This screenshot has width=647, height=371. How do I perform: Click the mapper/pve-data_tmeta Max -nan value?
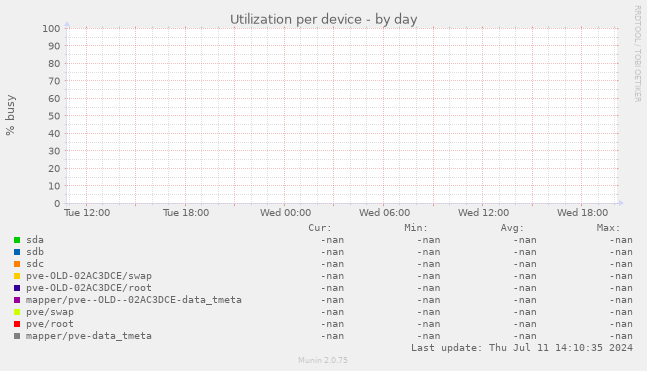(x=621, y=336)
